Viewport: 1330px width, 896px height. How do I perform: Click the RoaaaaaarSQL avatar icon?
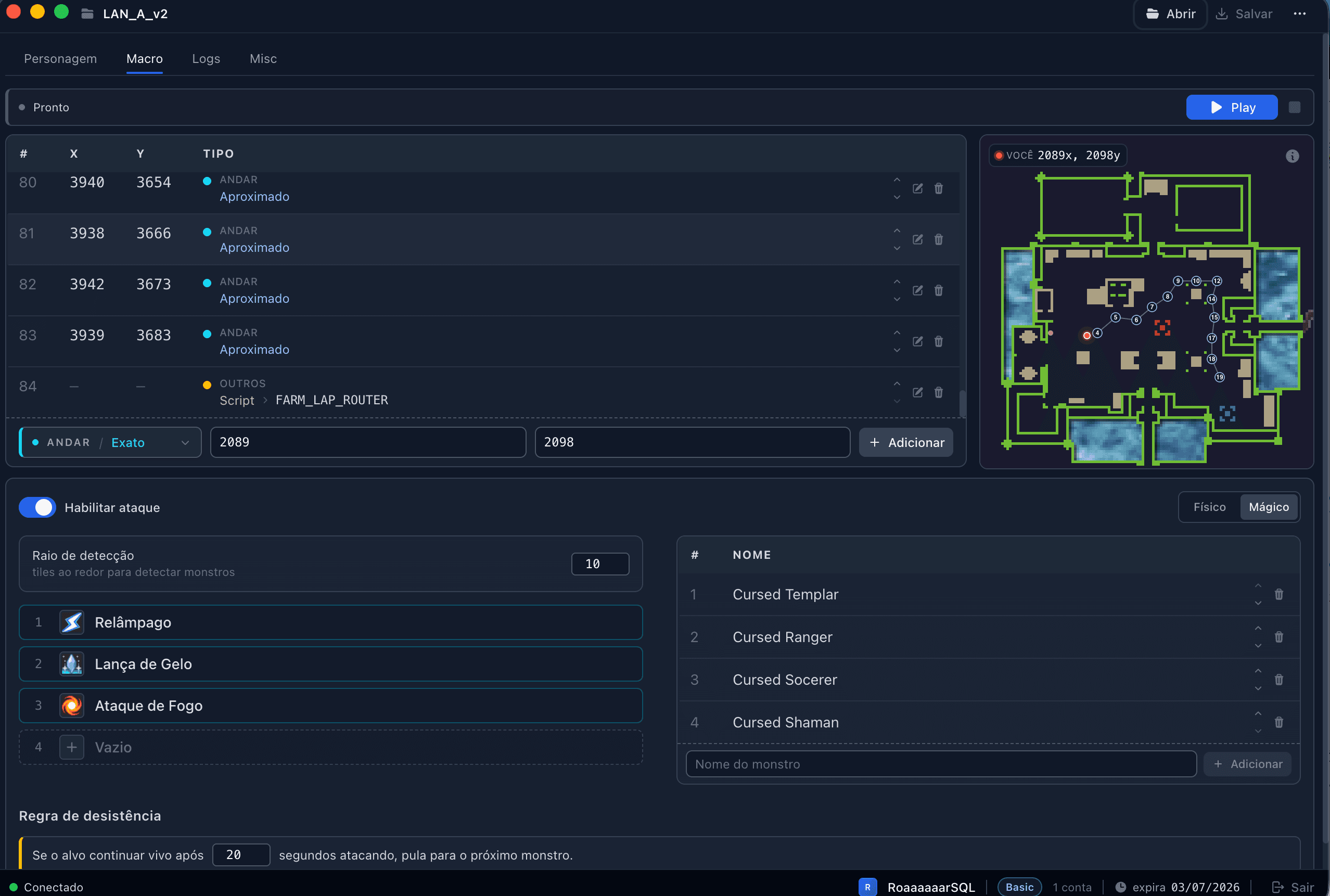click(867, 887)
